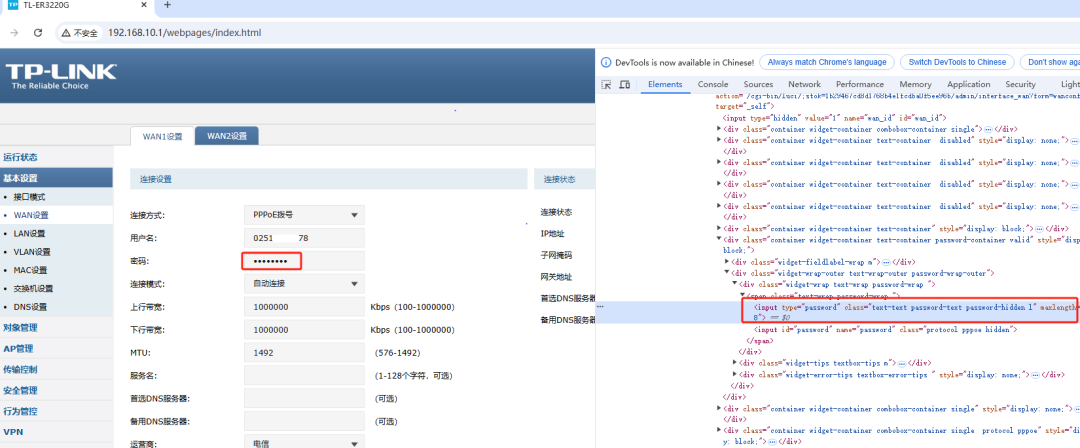Open the Console tab in DevTools

tap(713, 85)
